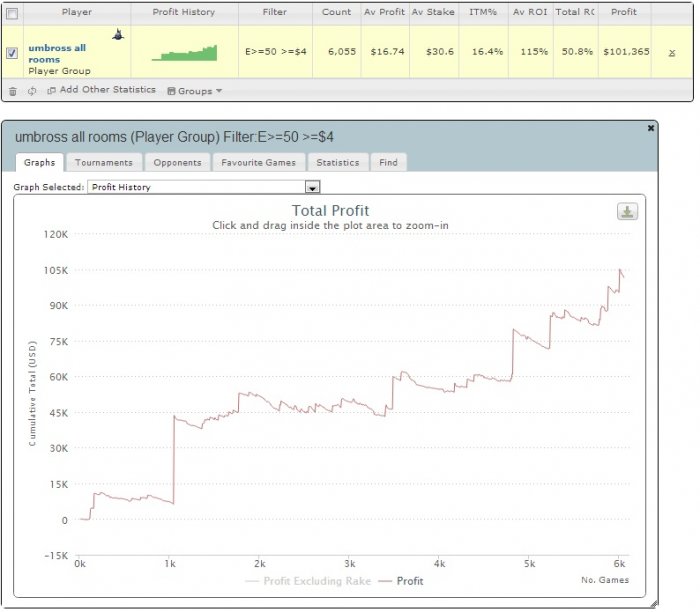Switch to the Favourite Games tab
This screenshot has width=700, height=612.
[258, 162]
